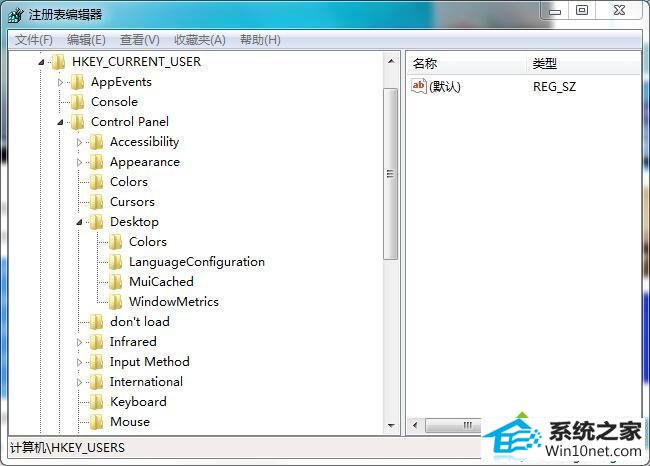Click the registry editor title bar icon
This screenshot has width=650, height=466.
tap(17, 15)
